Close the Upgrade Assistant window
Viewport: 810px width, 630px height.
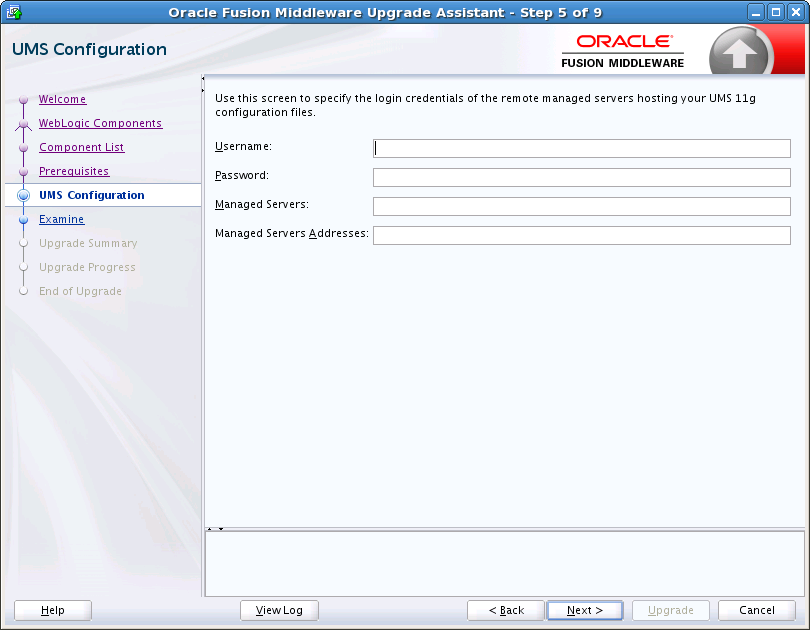coord(796,12)
